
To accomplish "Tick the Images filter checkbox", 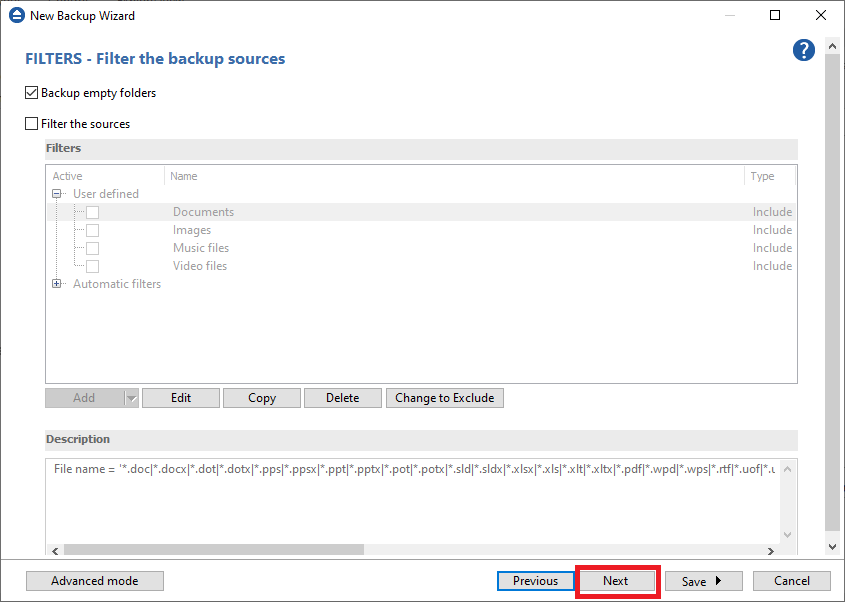I will (92, 230).
